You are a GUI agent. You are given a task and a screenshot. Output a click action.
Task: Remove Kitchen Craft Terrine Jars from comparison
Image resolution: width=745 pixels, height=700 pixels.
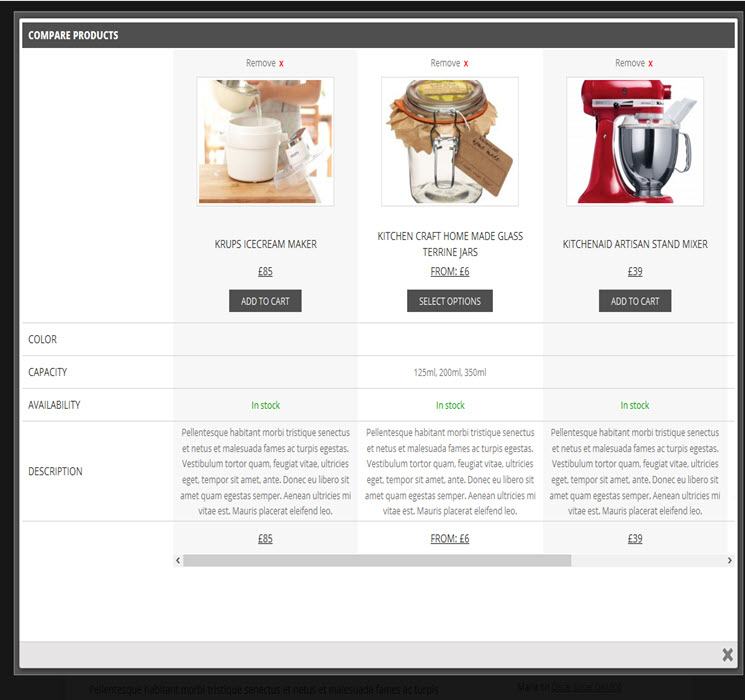[449, 63]
